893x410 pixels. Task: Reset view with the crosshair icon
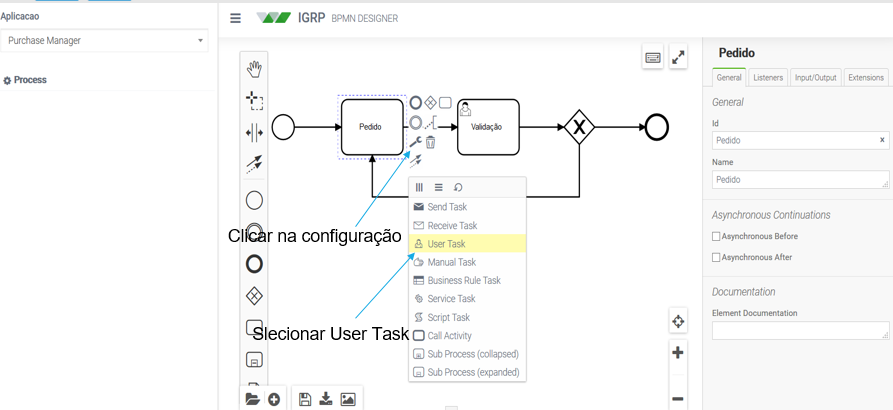[678, 322]
